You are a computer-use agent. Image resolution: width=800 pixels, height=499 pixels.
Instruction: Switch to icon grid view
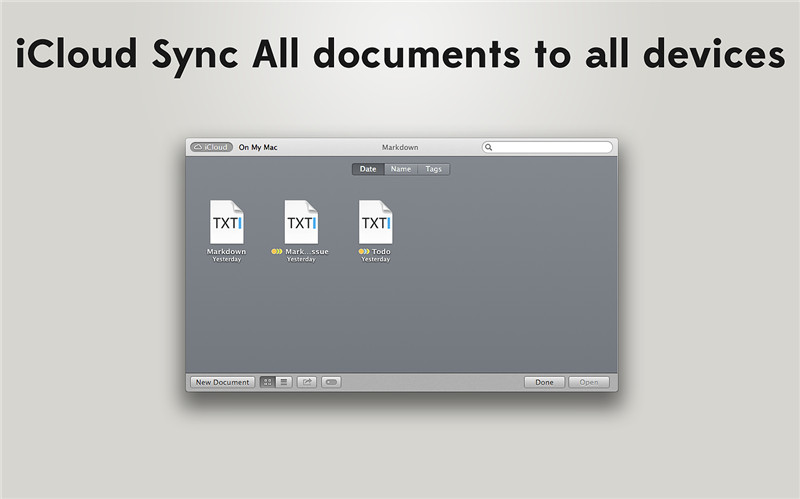(x=267, y=382)
